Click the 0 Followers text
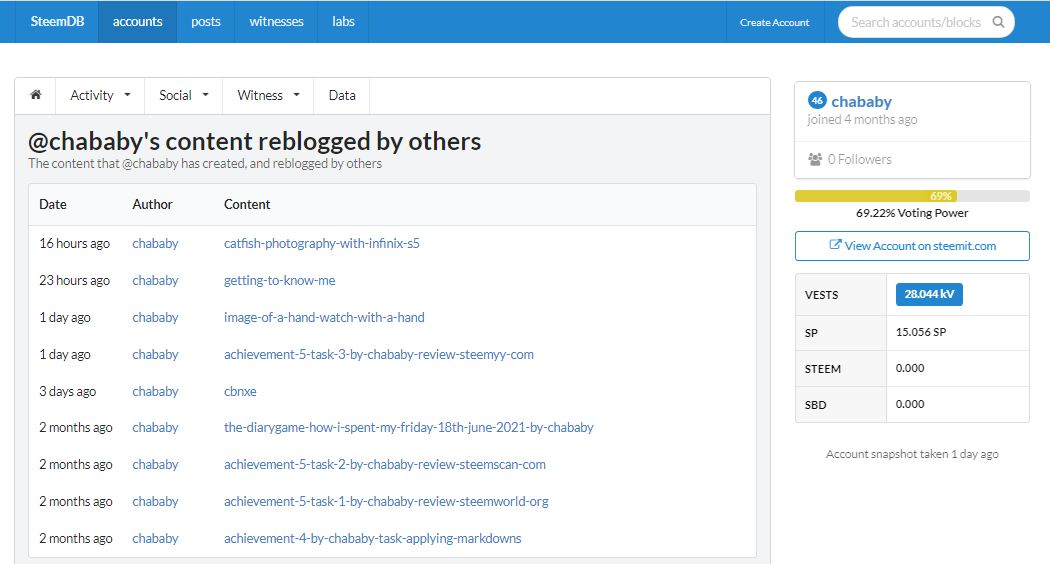 tap(859, 159)
